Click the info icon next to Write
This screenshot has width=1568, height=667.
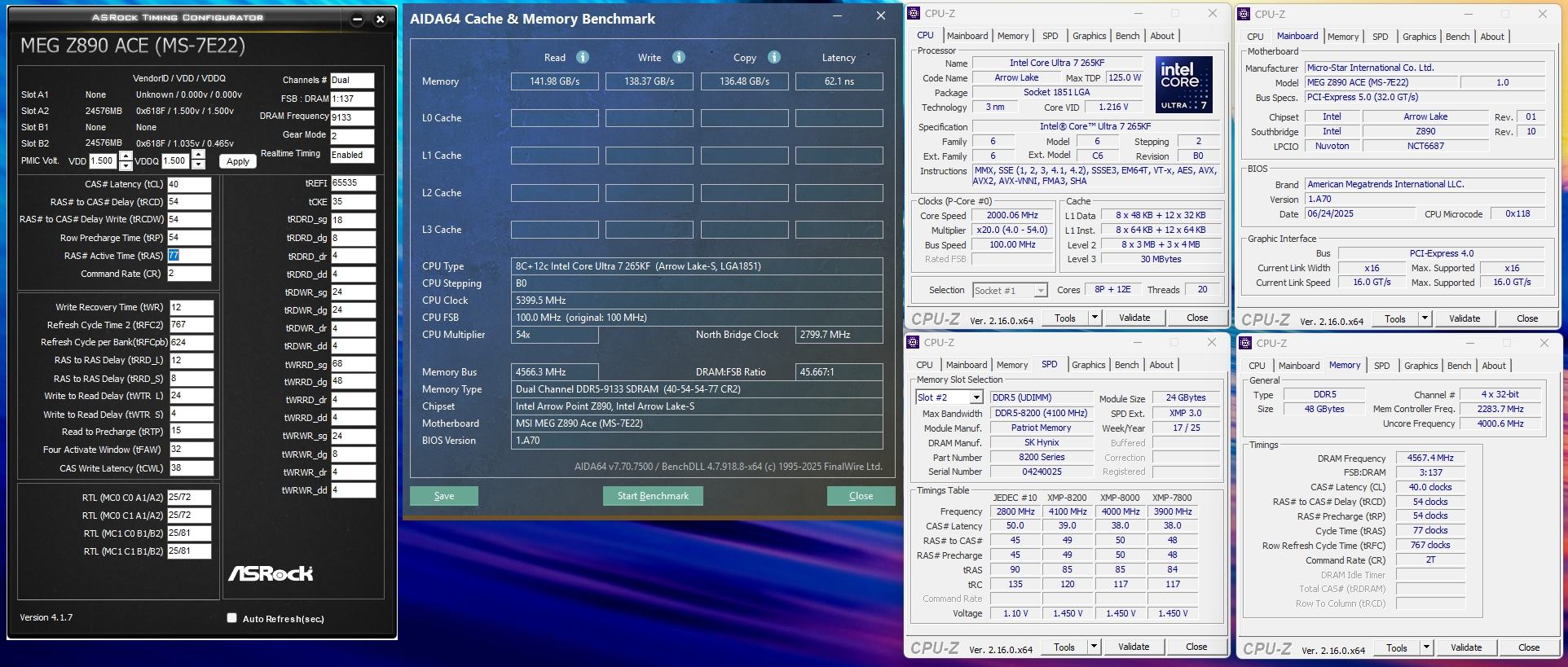coord(679,57)
